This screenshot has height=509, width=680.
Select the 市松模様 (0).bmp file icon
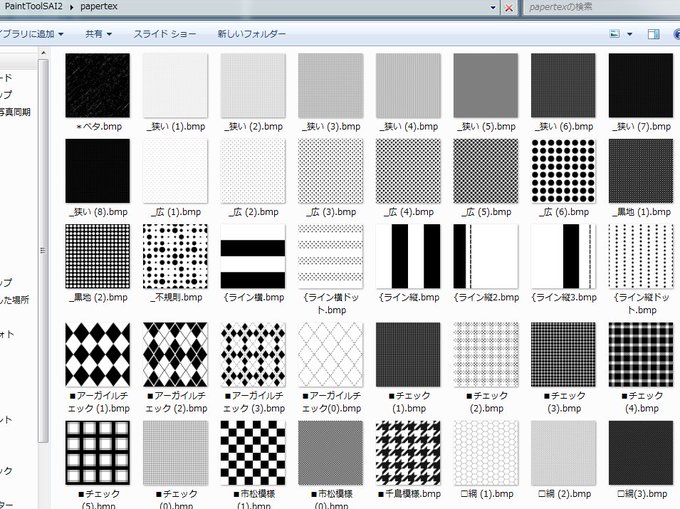(330, 453)
